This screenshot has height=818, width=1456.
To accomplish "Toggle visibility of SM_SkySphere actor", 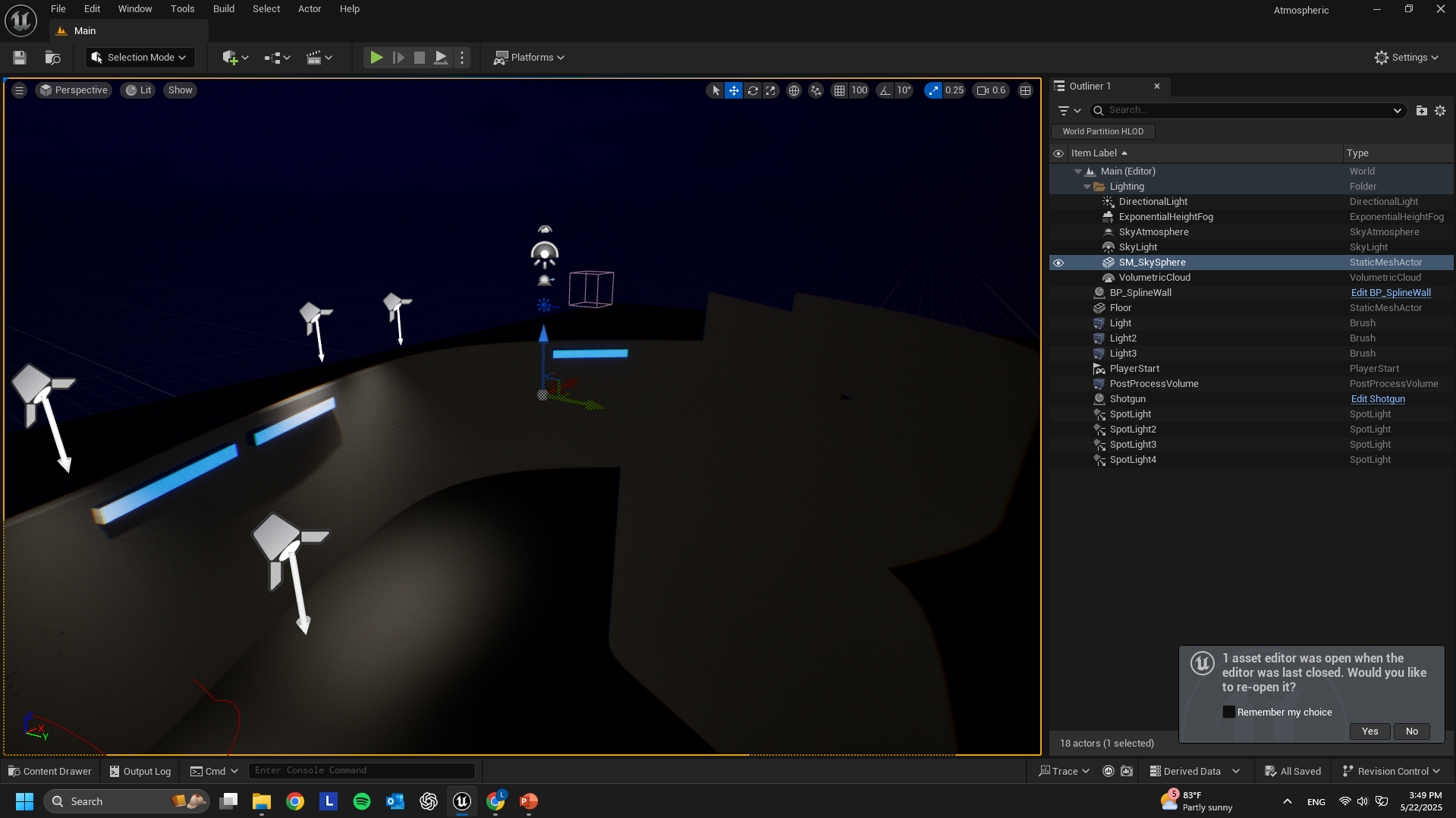I will (x=1058, y=263).
